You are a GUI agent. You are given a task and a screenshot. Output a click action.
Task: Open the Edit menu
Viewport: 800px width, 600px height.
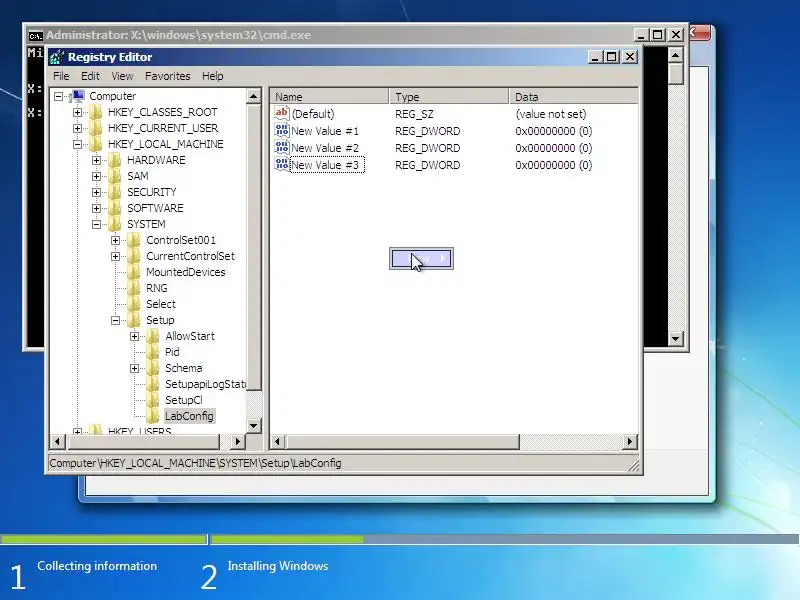(x=90, y=76)
